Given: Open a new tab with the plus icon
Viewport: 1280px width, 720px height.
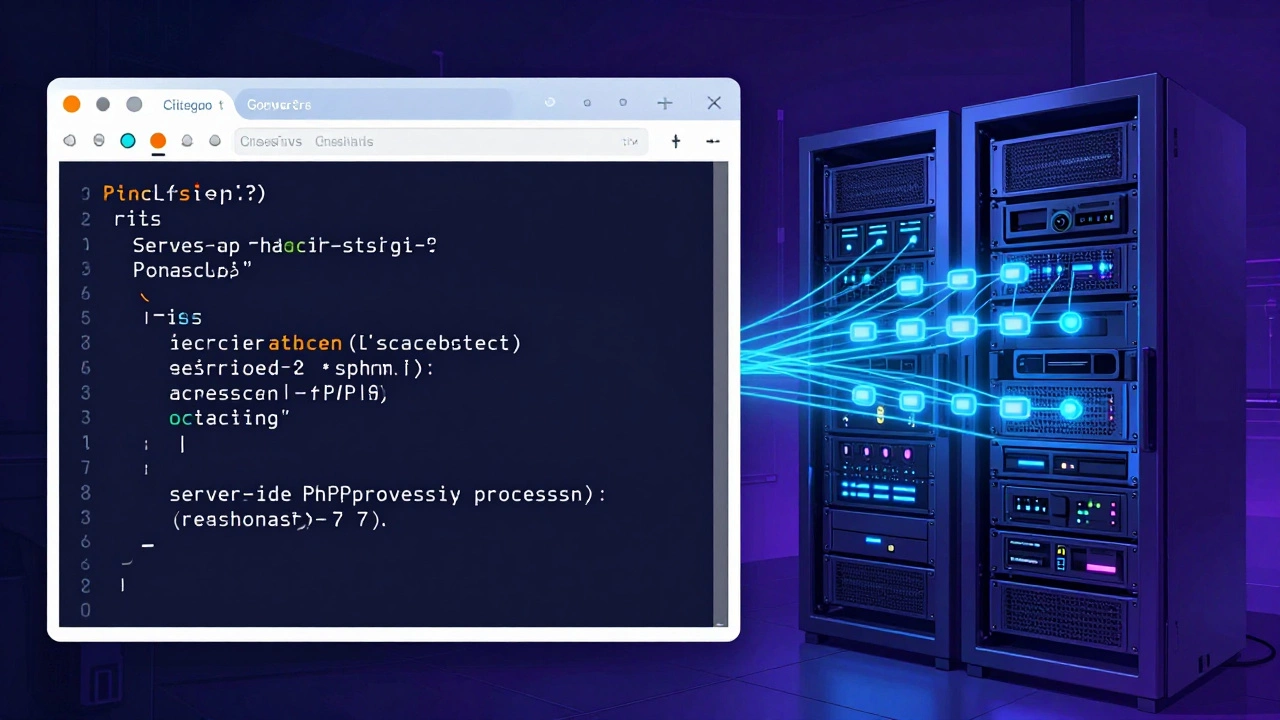Looking at the screenshot, I should click(x=675, y=141).
